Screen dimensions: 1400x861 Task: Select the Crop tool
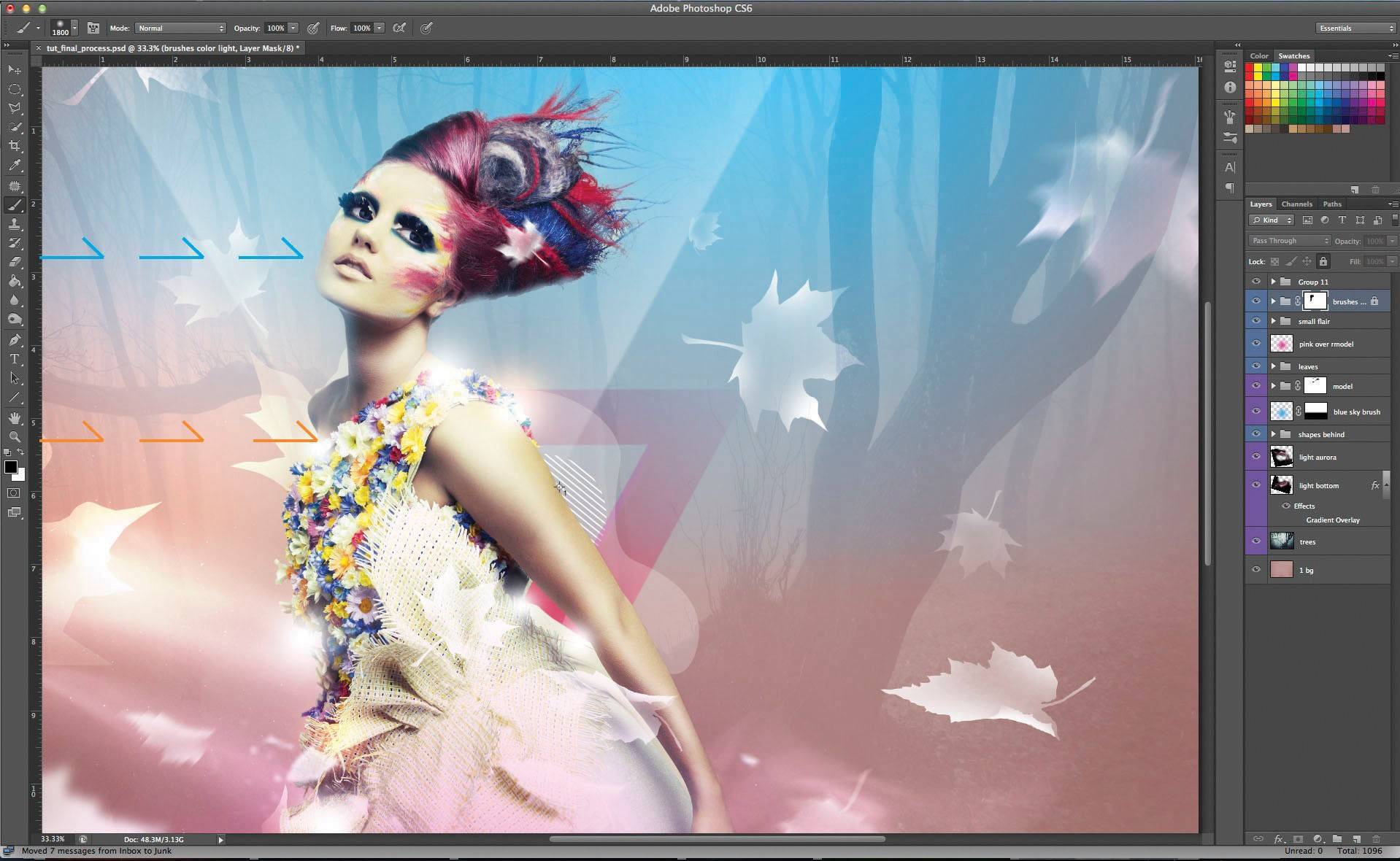click(15, 146)
